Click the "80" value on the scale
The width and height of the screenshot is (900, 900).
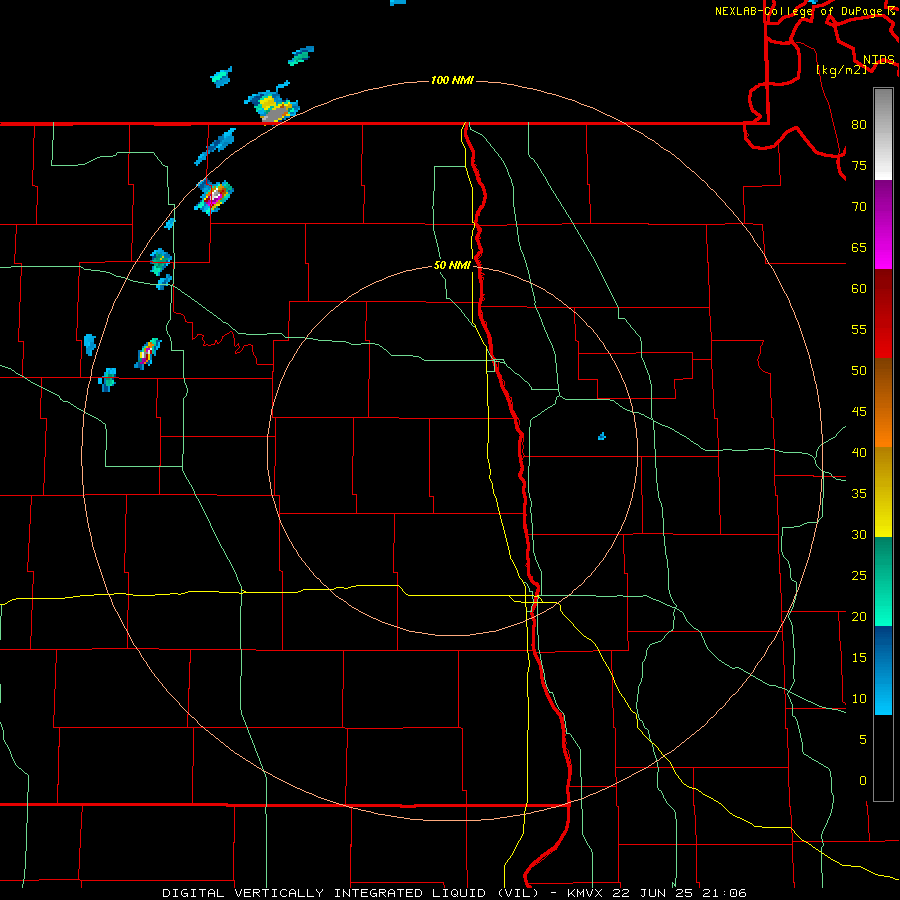click(x=859, y=125)
